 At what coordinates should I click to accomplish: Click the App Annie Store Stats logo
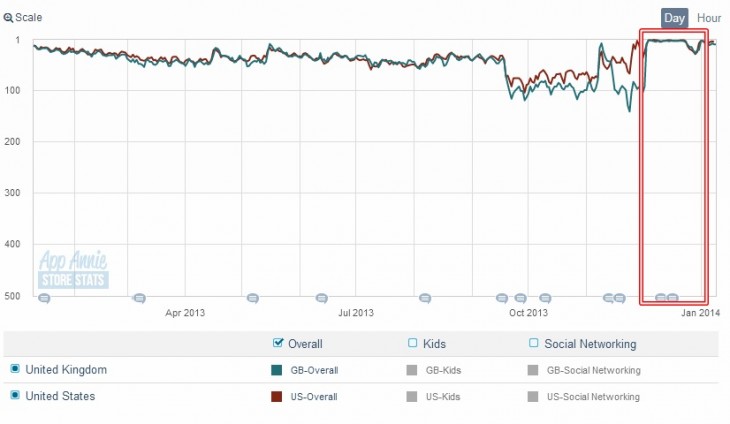(x=72, y=270)
